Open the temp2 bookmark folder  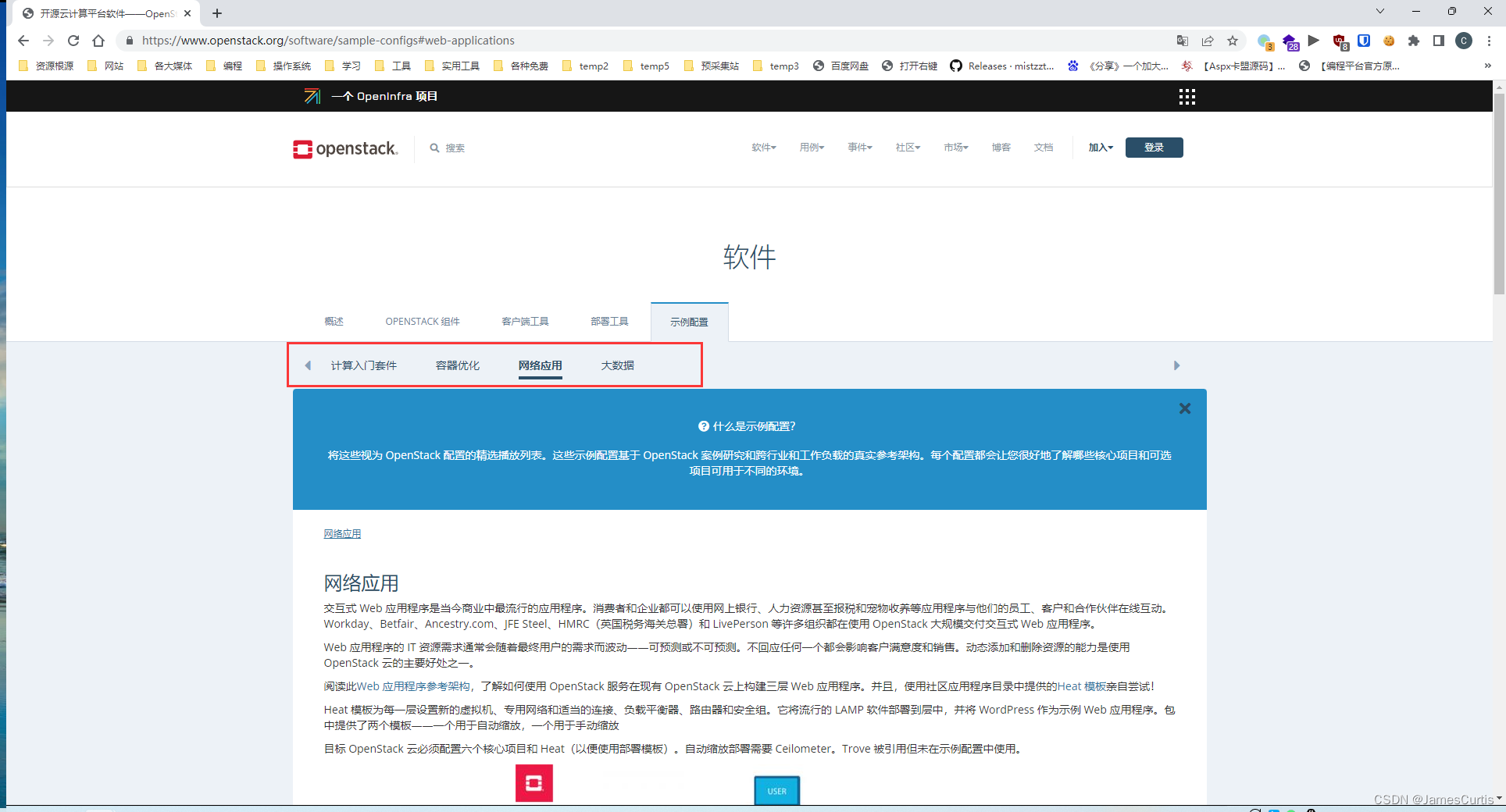coord(585,66)
